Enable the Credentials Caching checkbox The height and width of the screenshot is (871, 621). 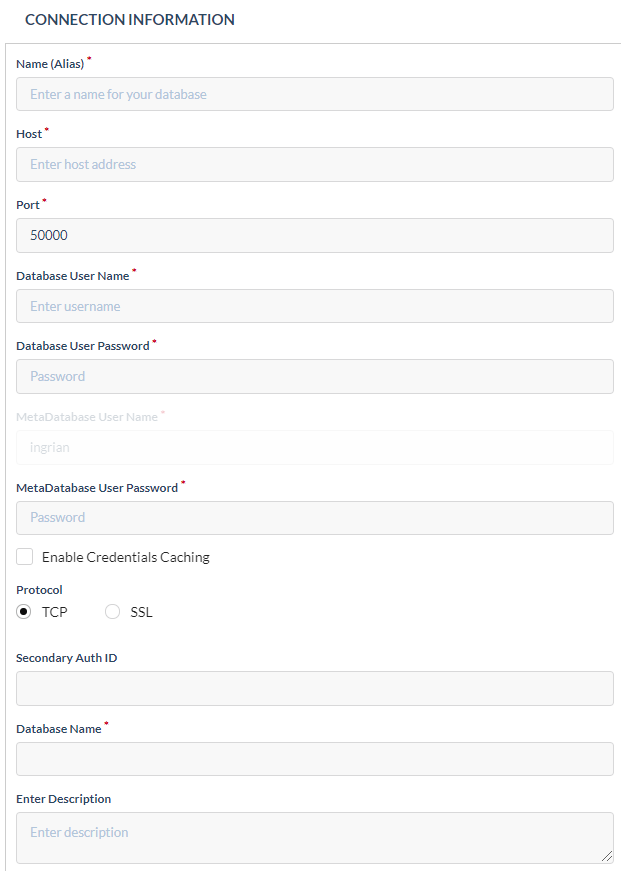tap(24, 556)
